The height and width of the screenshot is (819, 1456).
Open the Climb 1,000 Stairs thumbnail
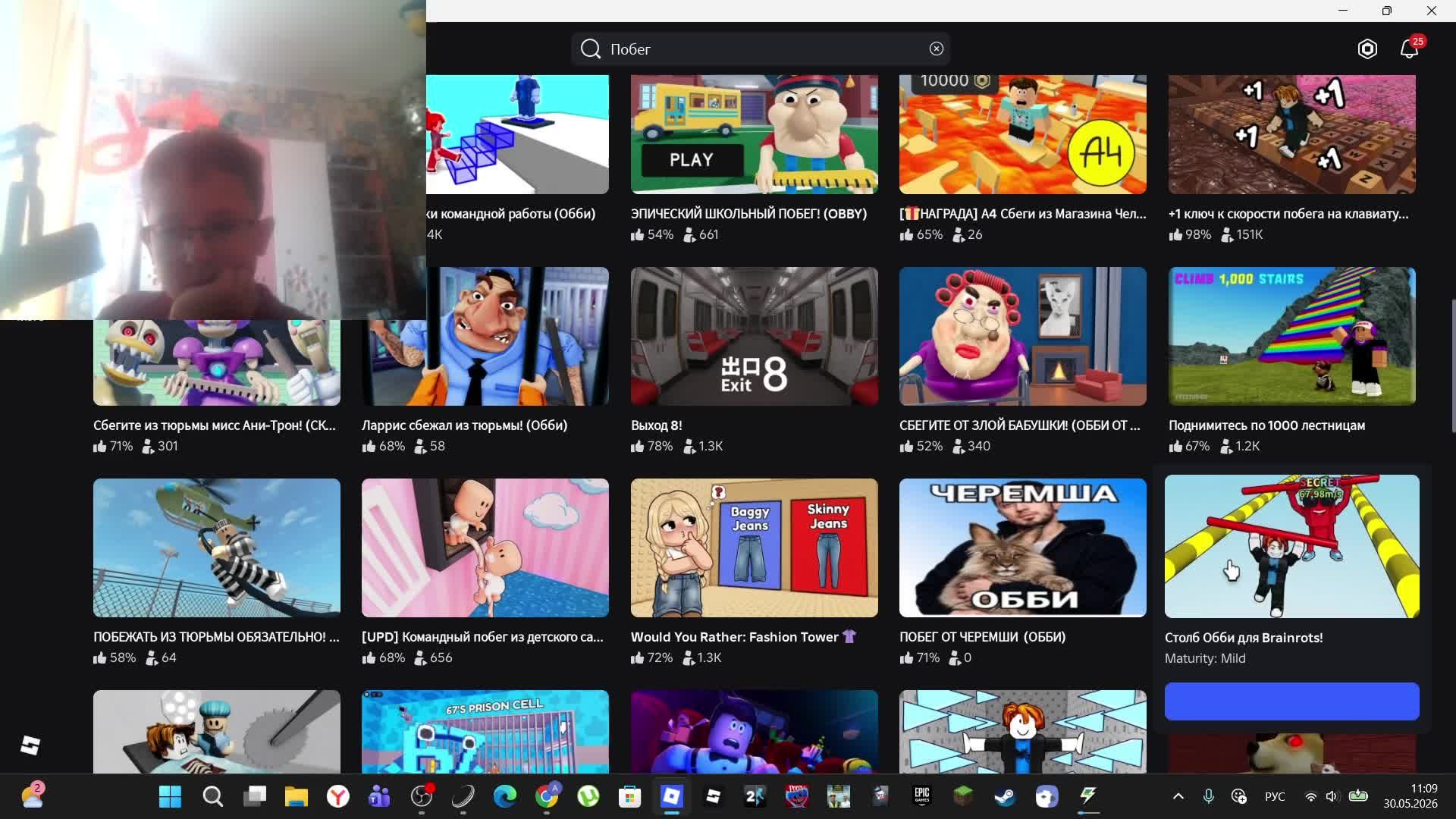[1291, 336]
